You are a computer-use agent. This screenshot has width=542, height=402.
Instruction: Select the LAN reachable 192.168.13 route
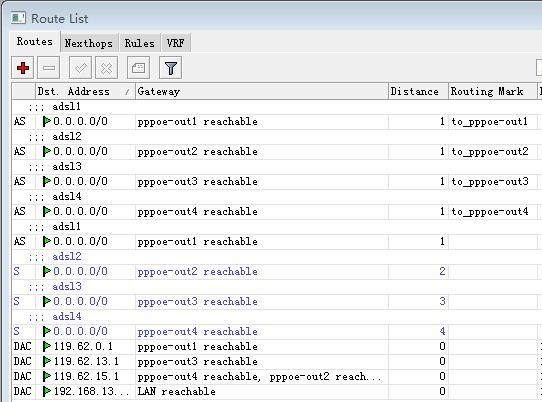pos(277,391)
